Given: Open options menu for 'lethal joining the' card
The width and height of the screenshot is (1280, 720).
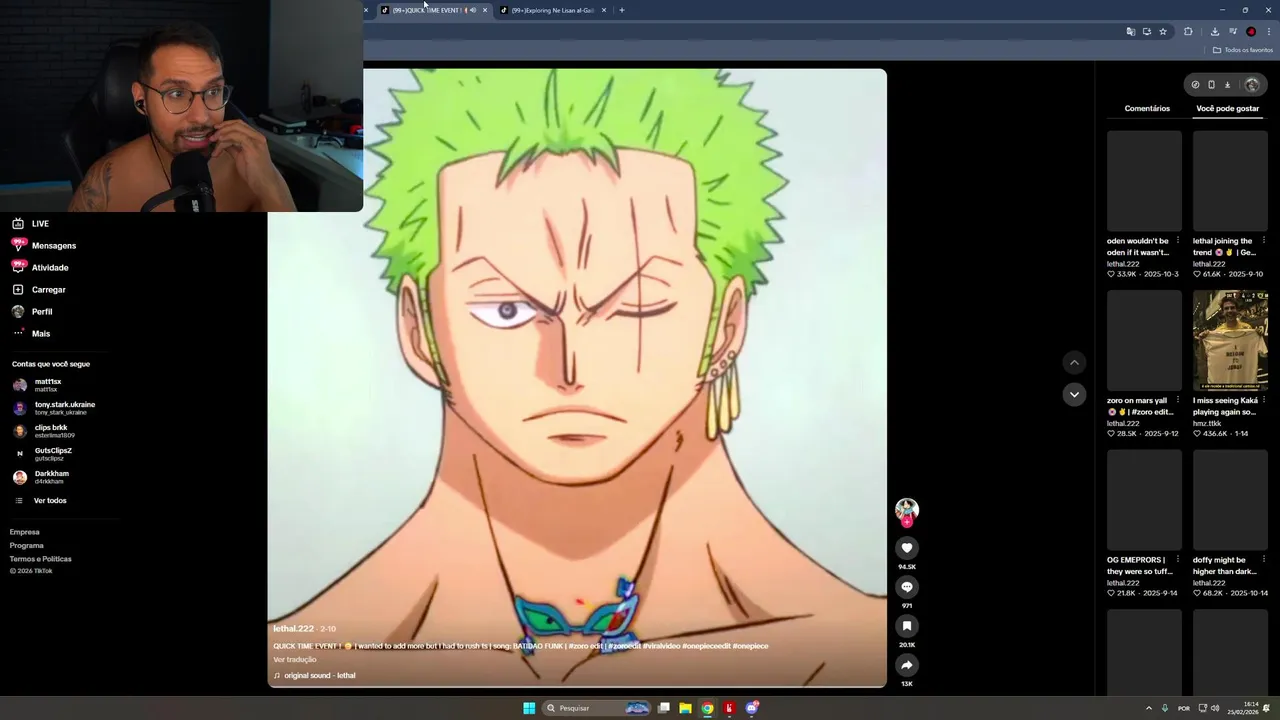Looking at the screenshot, I should pos(1263,241).
